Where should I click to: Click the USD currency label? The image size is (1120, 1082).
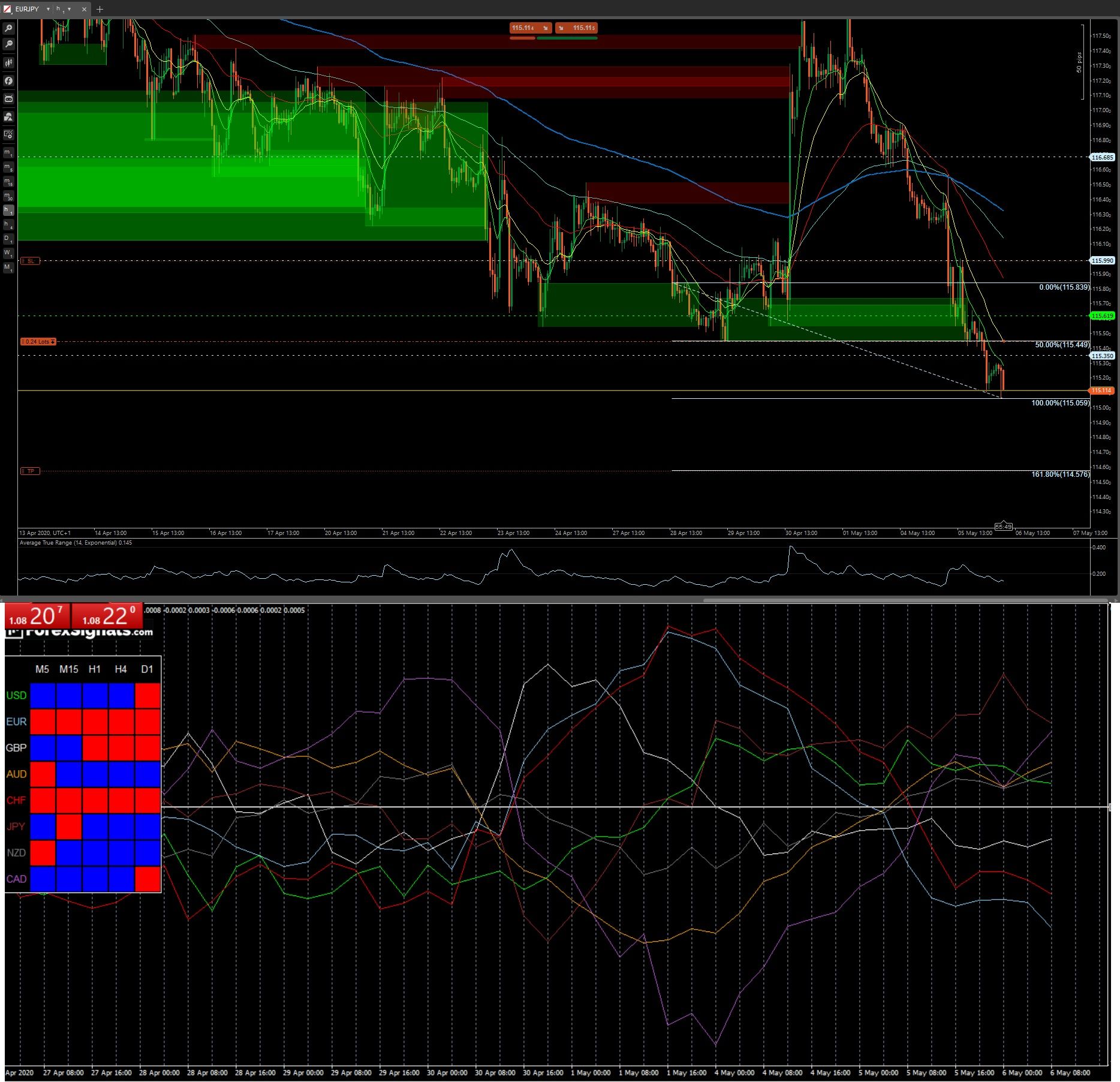click(16, 696)
